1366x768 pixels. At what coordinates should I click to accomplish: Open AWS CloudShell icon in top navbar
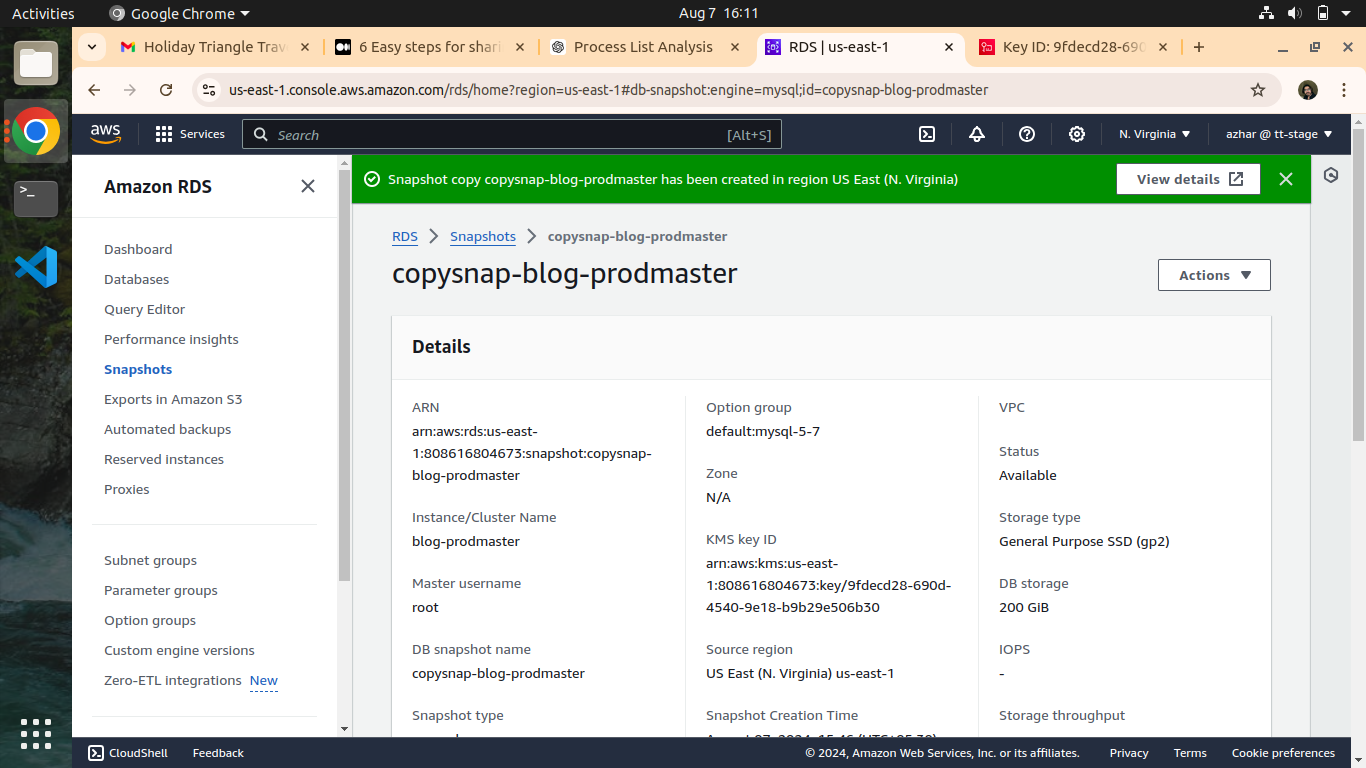tap(927, 134)
